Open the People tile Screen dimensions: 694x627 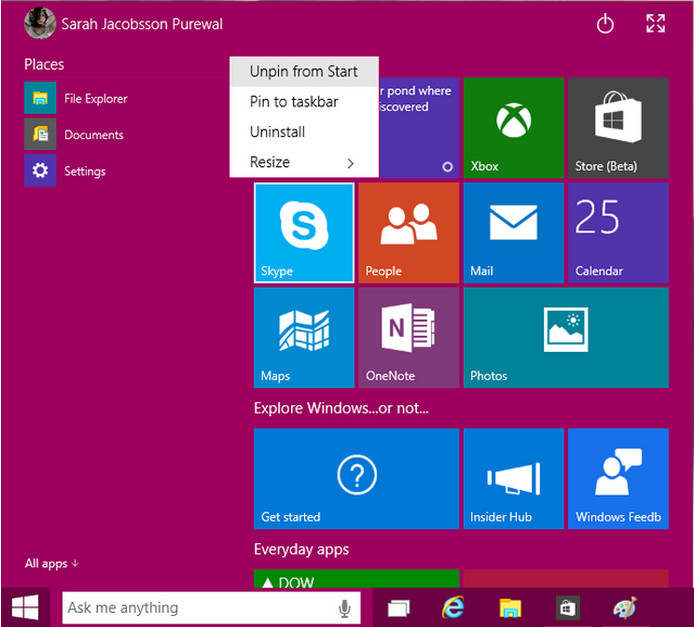click(x=409, y=233)
